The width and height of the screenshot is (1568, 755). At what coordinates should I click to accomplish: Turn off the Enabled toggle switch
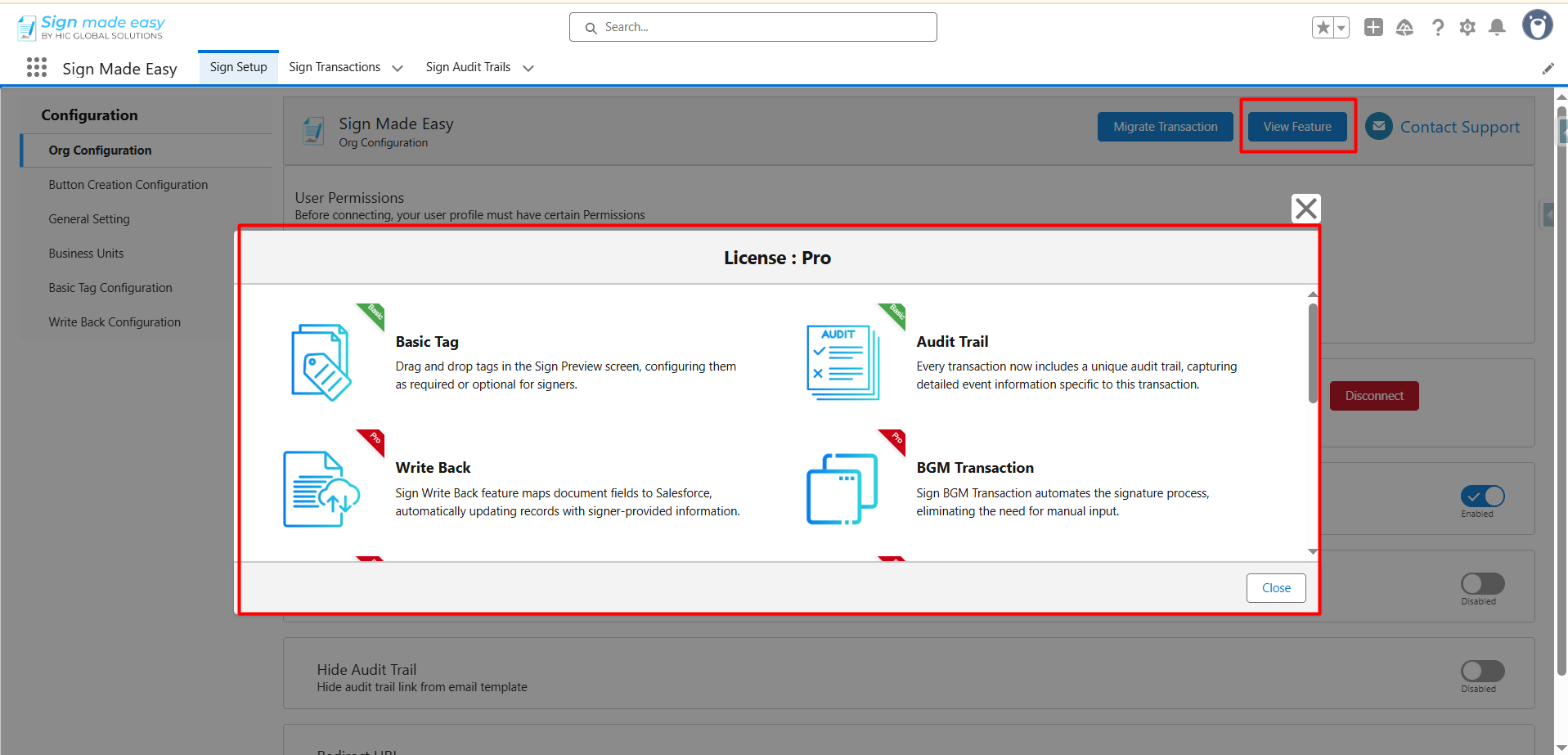coord(1482,496)
